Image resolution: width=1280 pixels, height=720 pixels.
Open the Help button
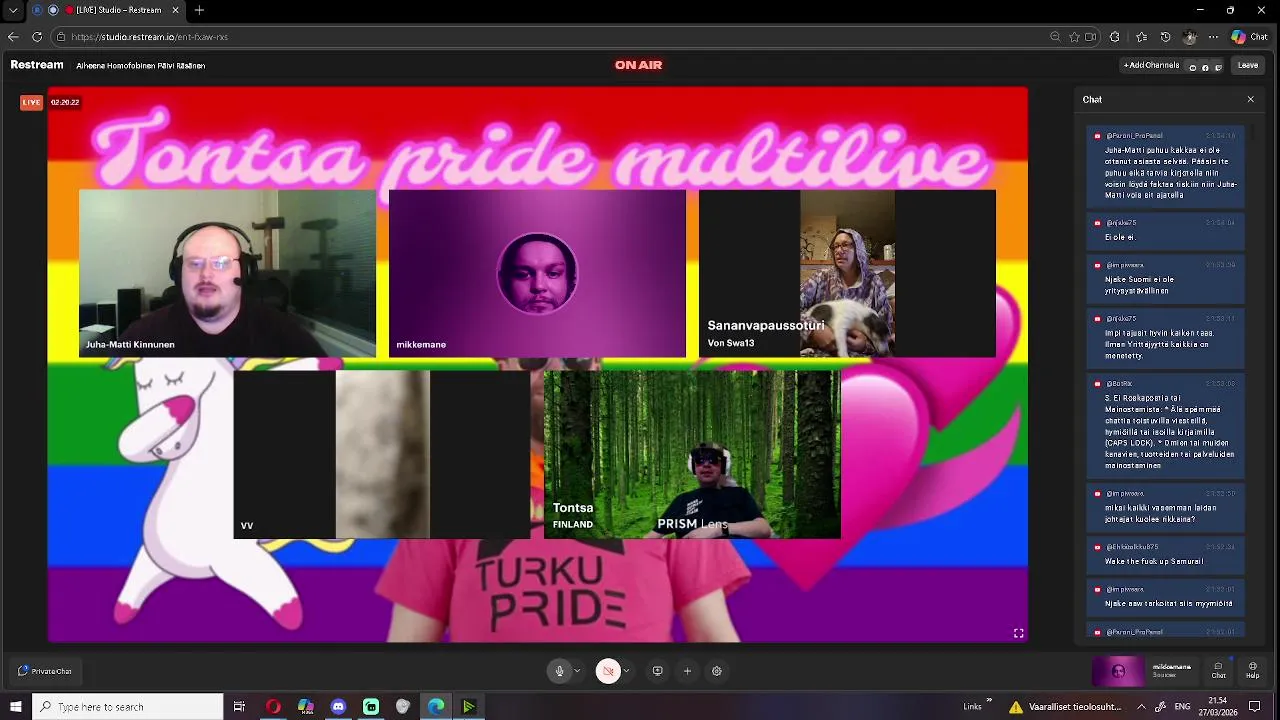(x=1253, y=670)
